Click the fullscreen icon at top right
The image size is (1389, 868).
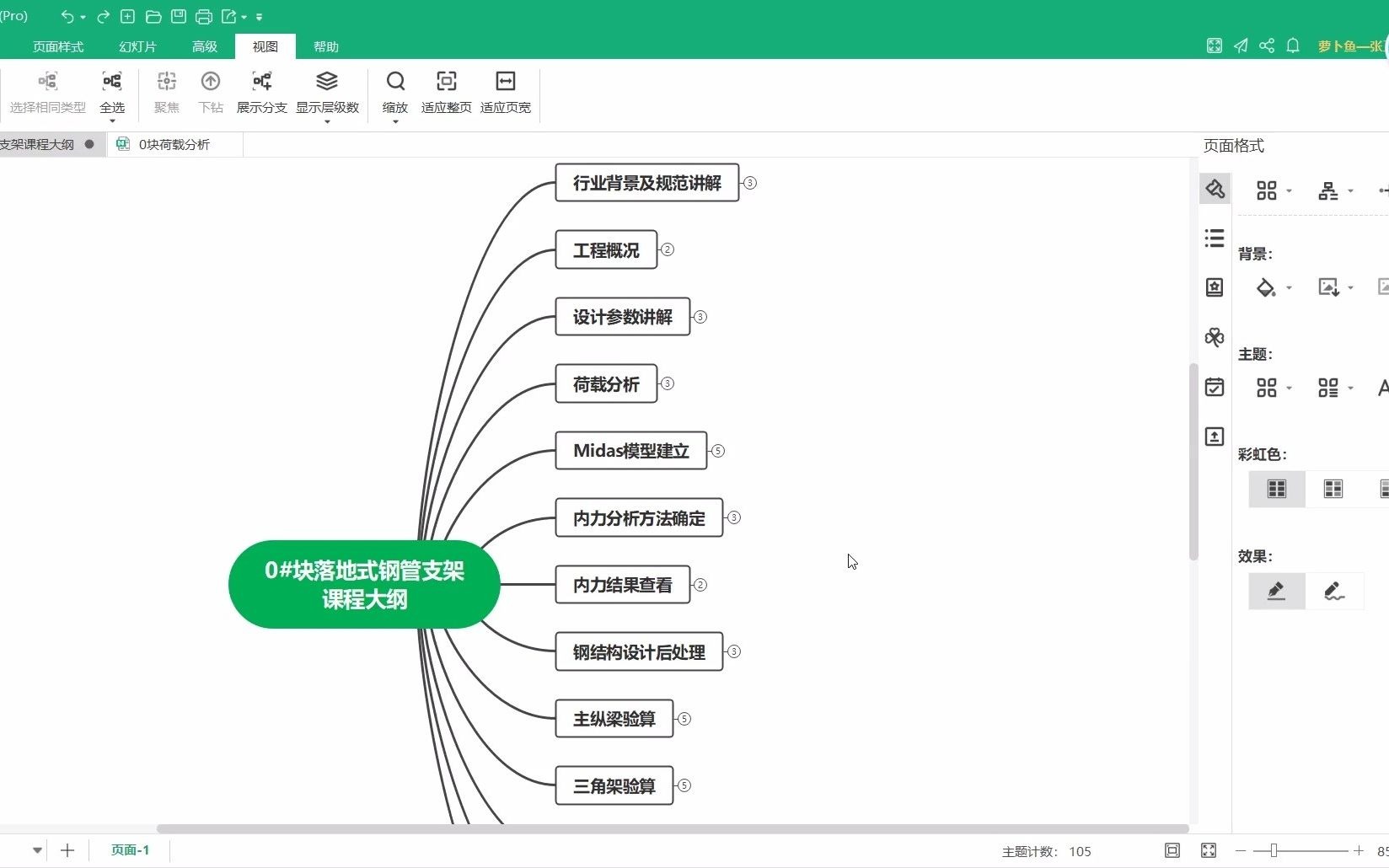click(x=1215, y=46)
